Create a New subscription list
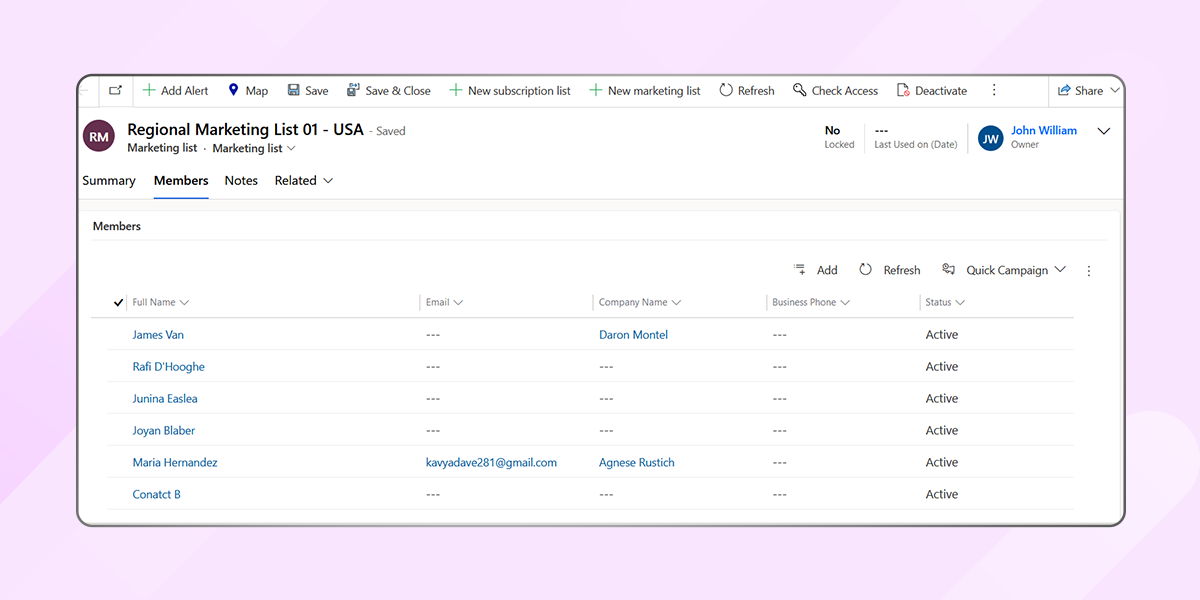1200x600 pixels. (x=510, y=90)
